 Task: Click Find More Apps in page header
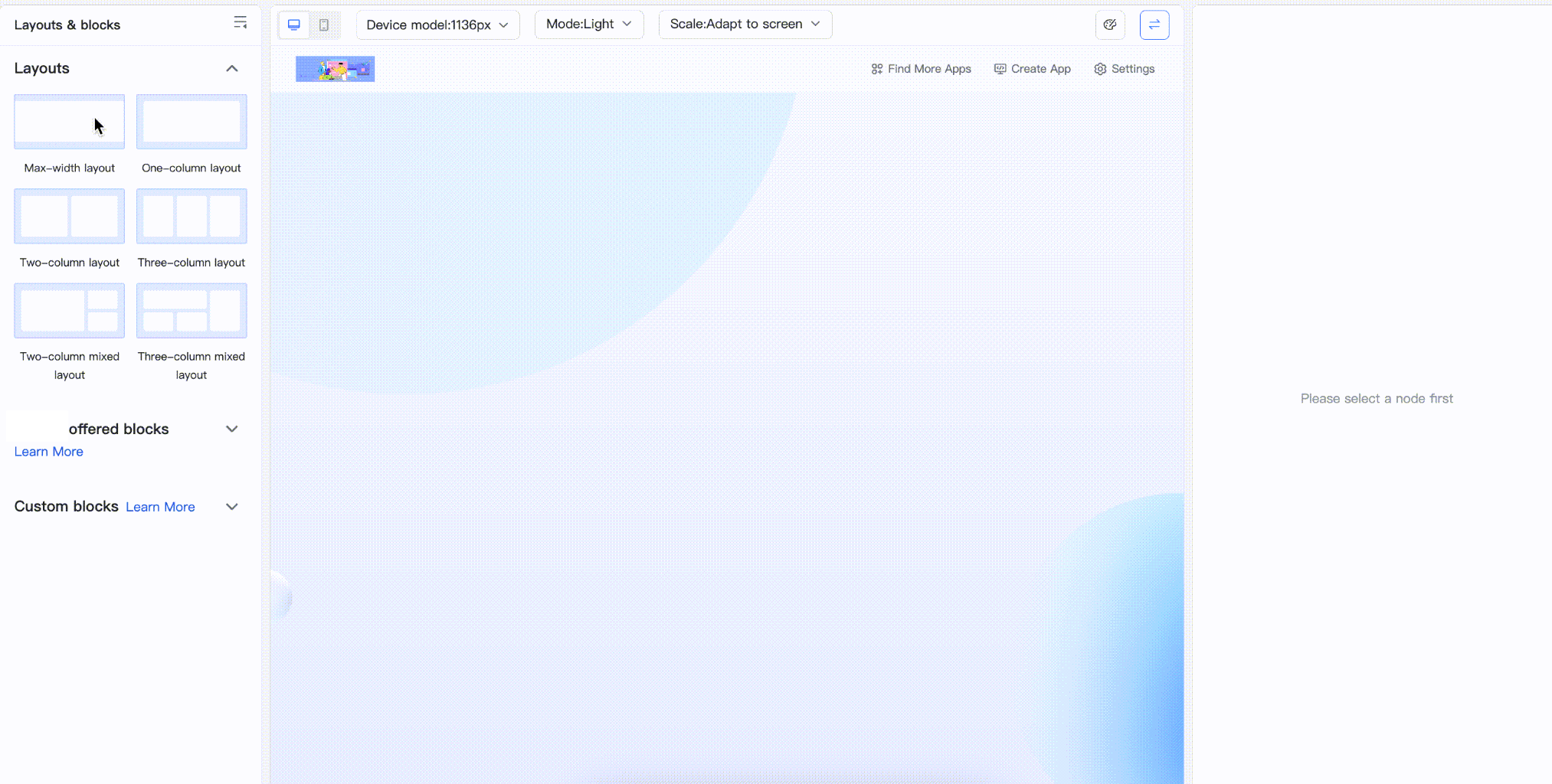(921, 69)
